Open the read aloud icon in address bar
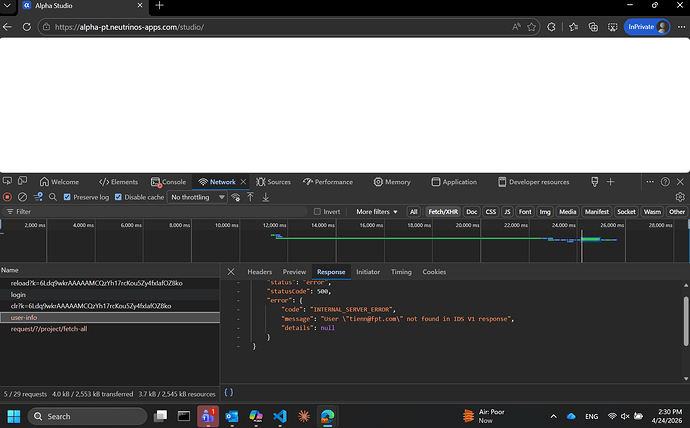This screenshot has height=428, width=690. point(516,27)
